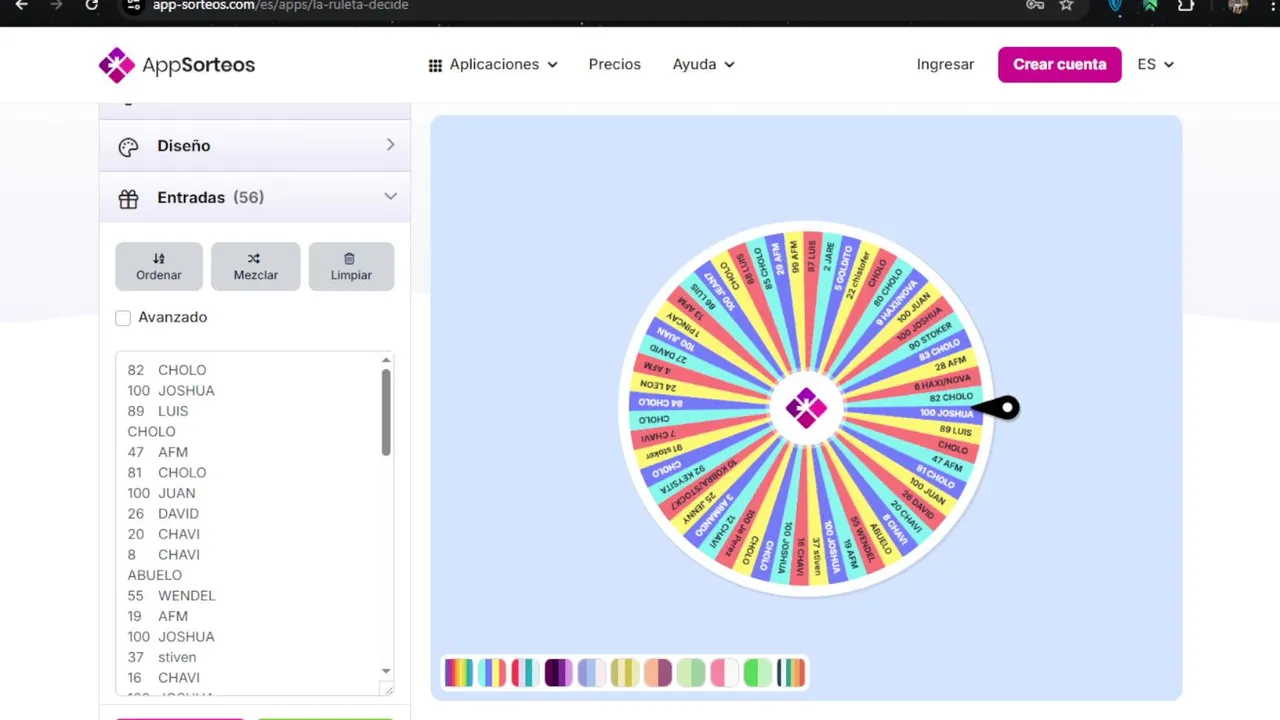This screenshot has height=720, width=1280.
Task: Go back with the browser back arrow
Action: coord(21,5)
